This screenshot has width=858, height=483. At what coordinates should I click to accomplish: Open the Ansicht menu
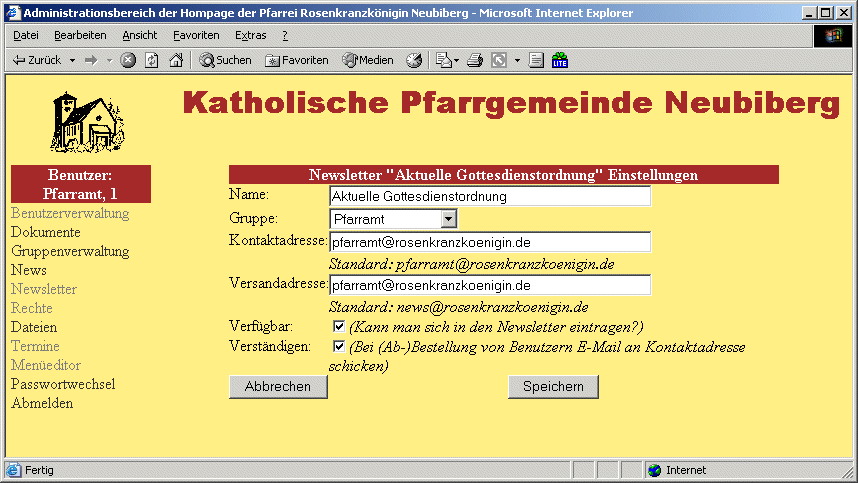tap(140, 36)
